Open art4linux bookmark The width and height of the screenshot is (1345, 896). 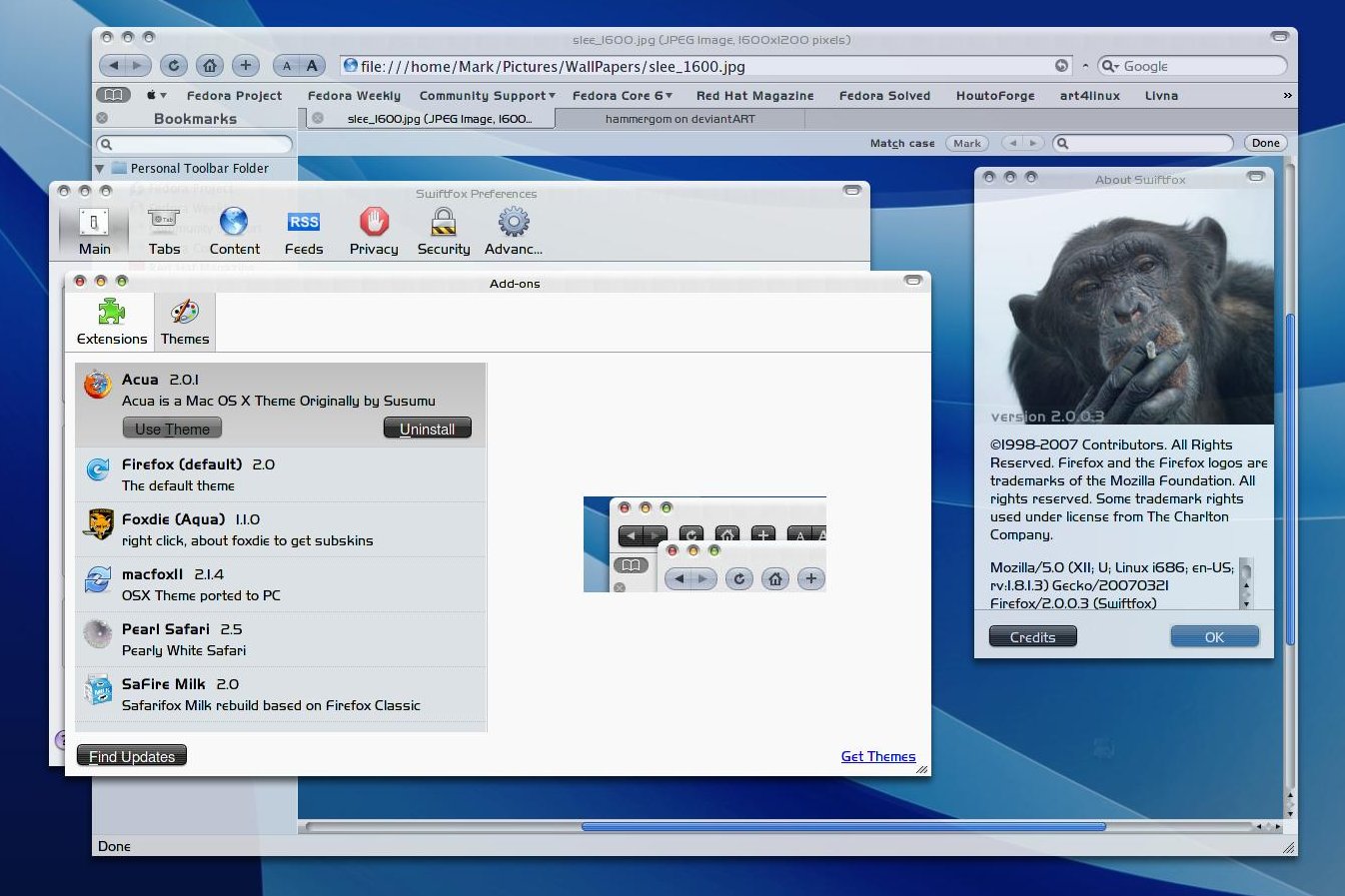click(1089, 96)
